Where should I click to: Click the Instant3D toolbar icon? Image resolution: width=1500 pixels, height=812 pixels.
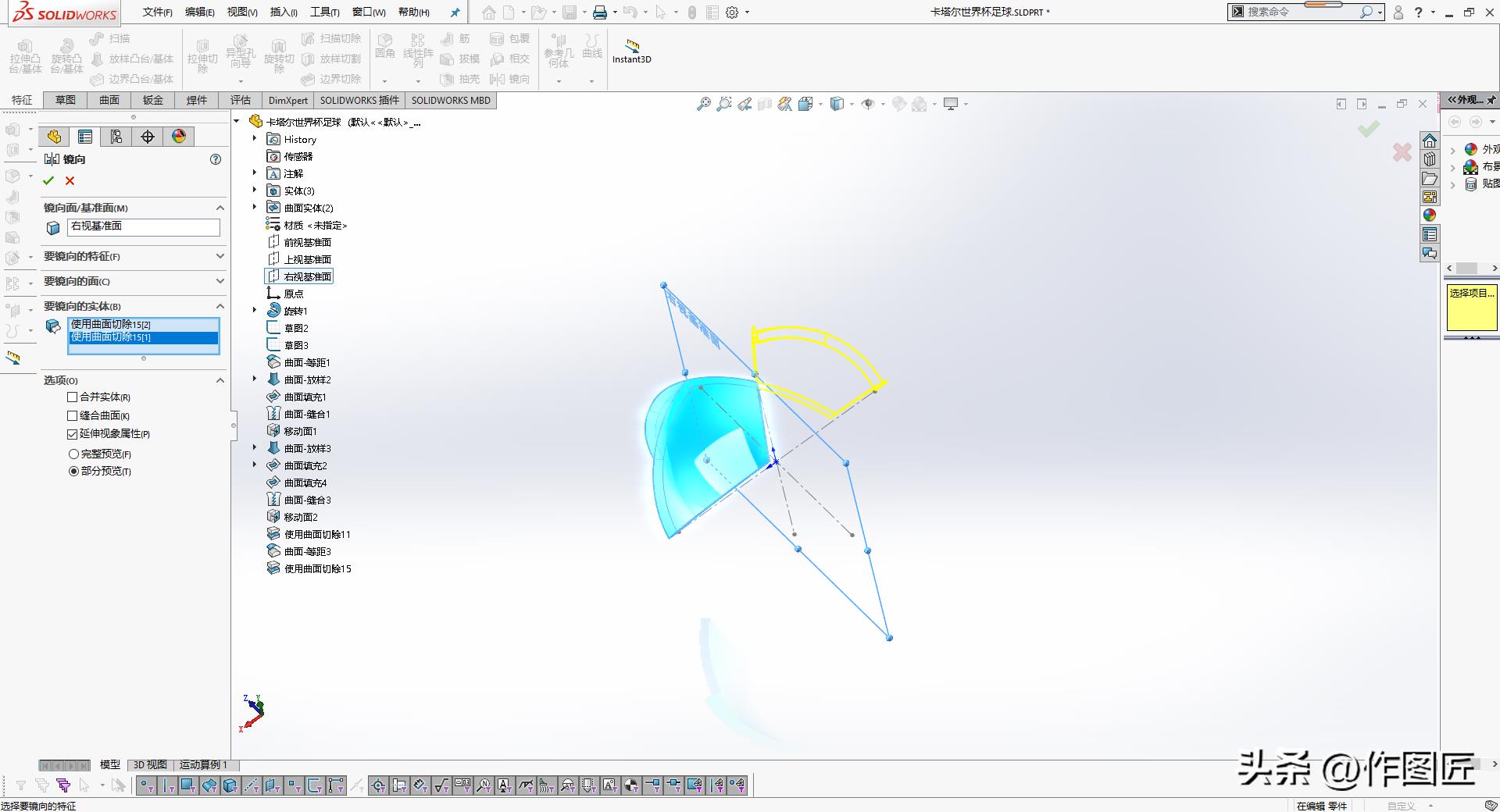(631, 51)
